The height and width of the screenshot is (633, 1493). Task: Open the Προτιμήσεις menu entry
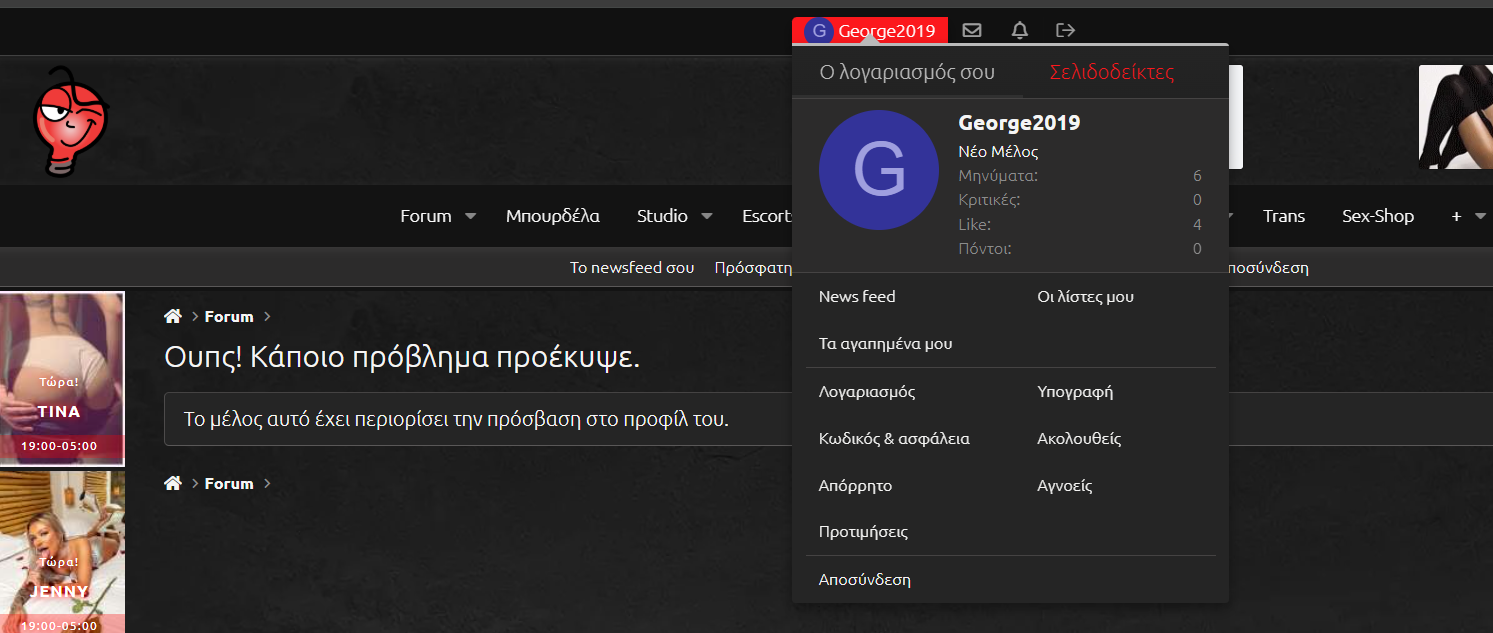(863, 531)
